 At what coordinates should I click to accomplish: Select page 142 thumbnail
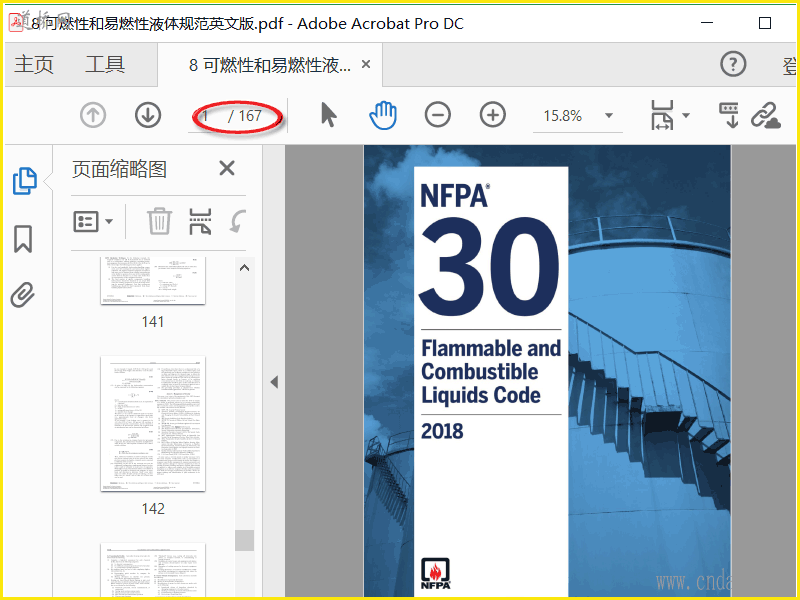point(153,423)
